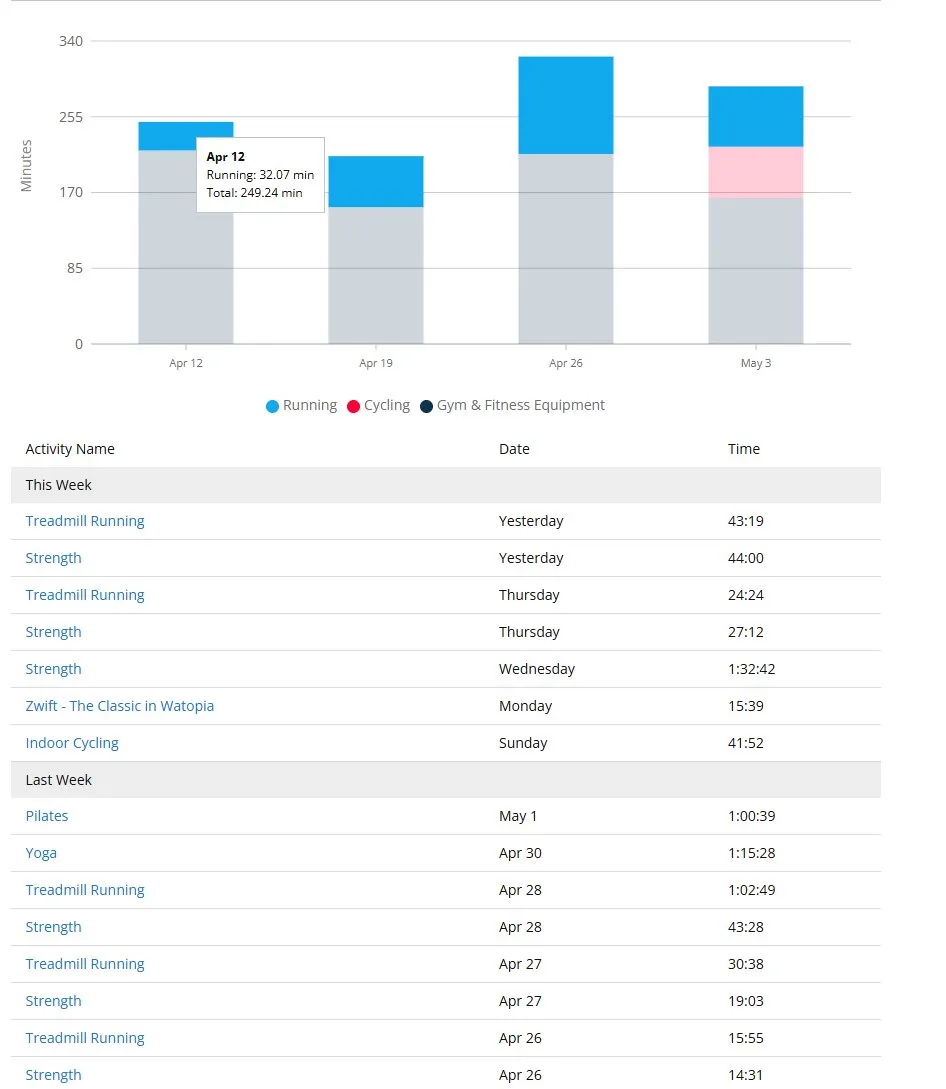
Task: Open the Pilates activity from May 1
Action: 47,816
